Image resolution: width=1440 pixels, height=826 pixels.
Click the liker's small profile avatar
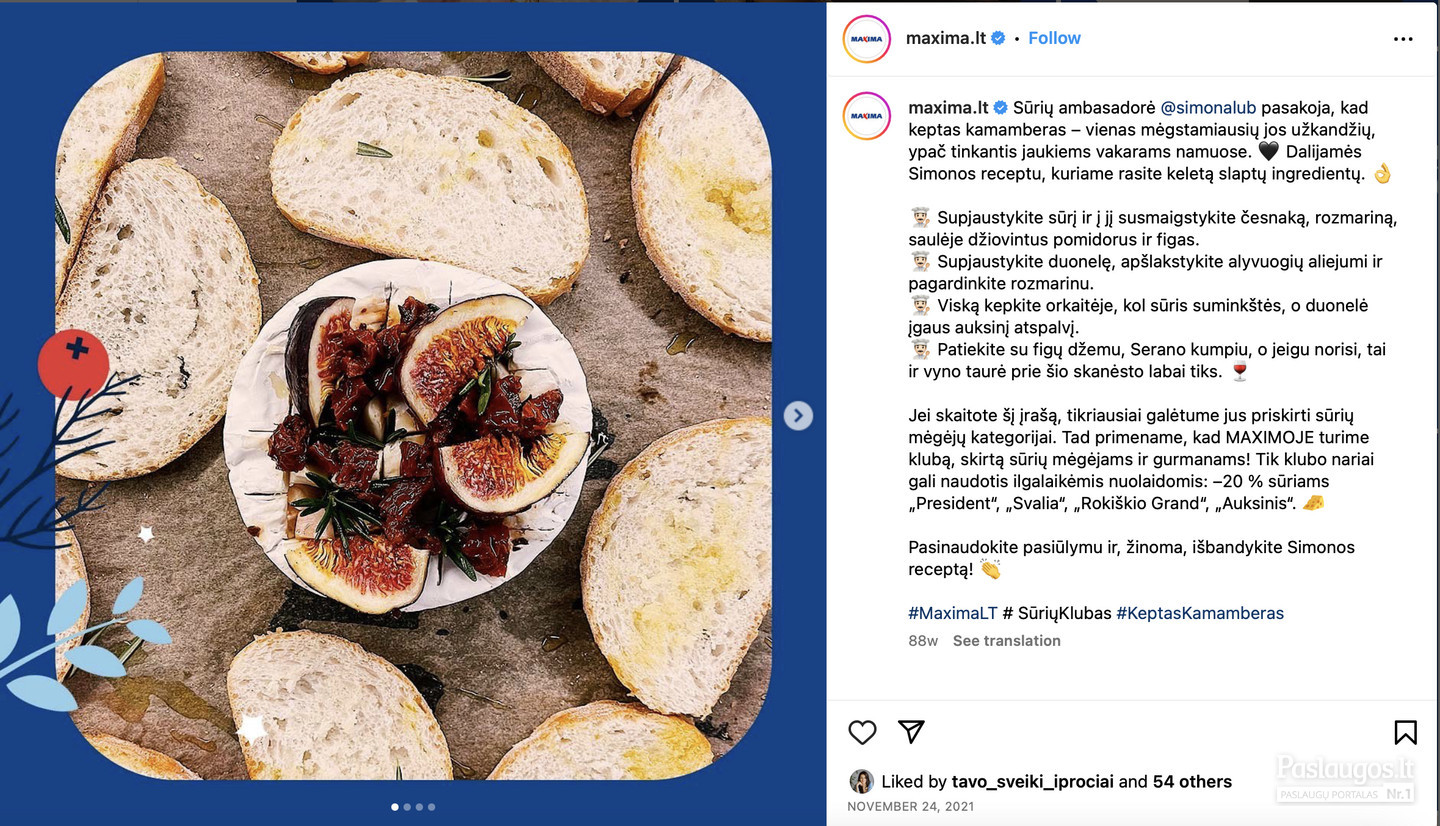pos(860,781)
